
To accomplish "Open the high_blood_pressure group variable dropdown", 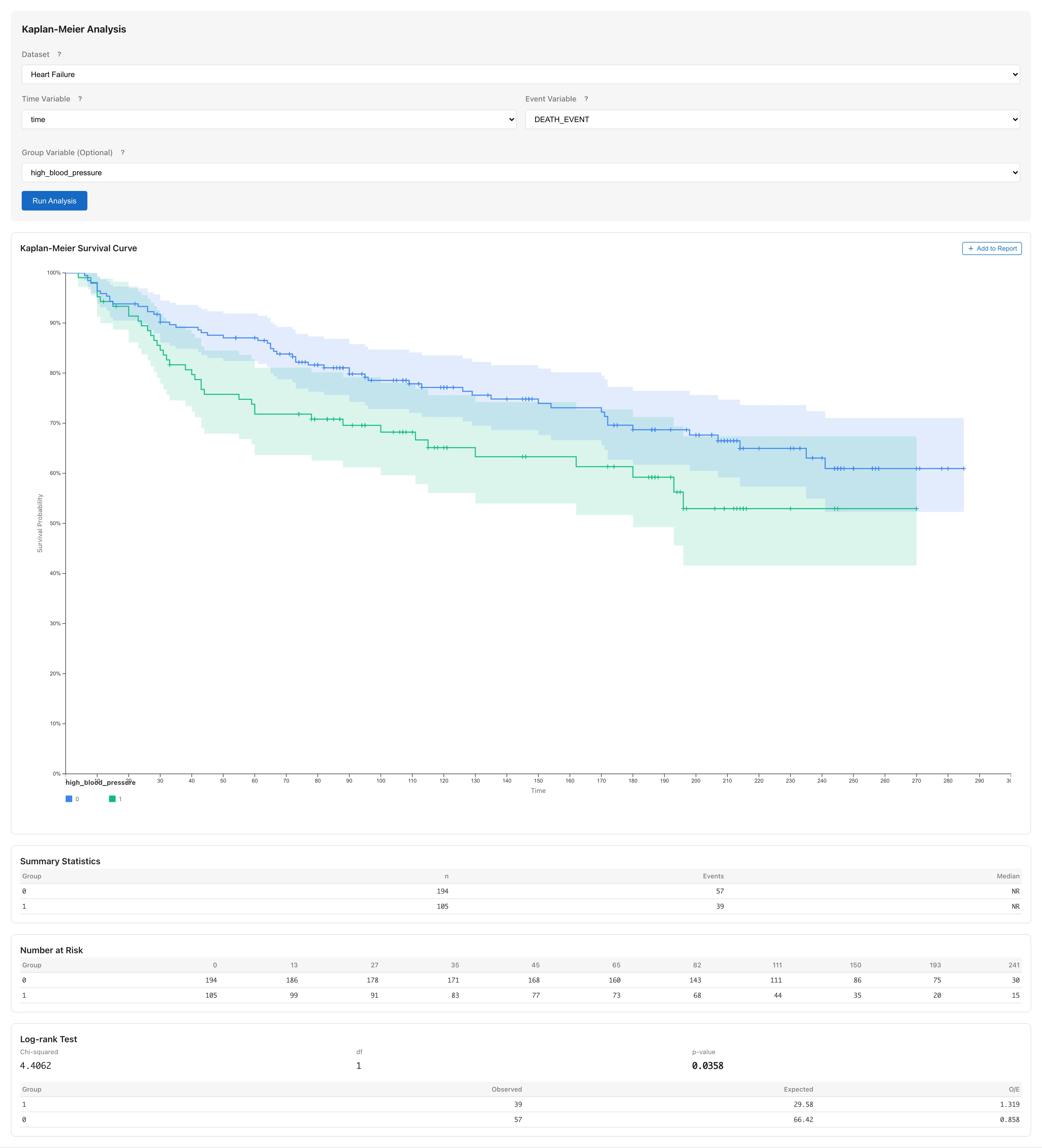I will pyautogui.click(x=520, y=173).
